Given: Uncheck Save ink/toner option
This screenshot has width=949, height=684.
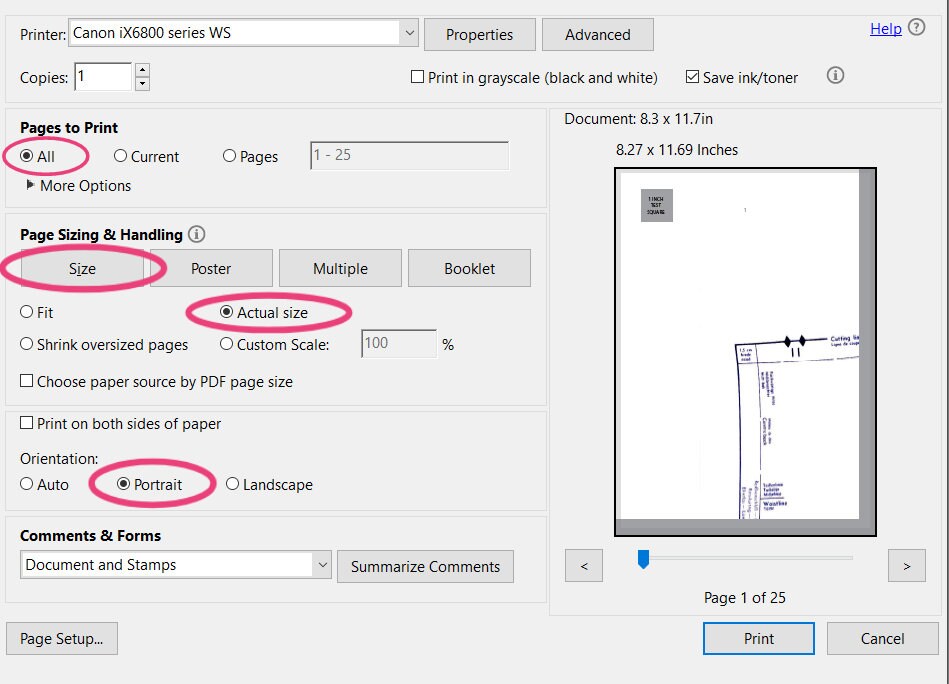Looking at the screenshot, I should click(x=692, y=77).
